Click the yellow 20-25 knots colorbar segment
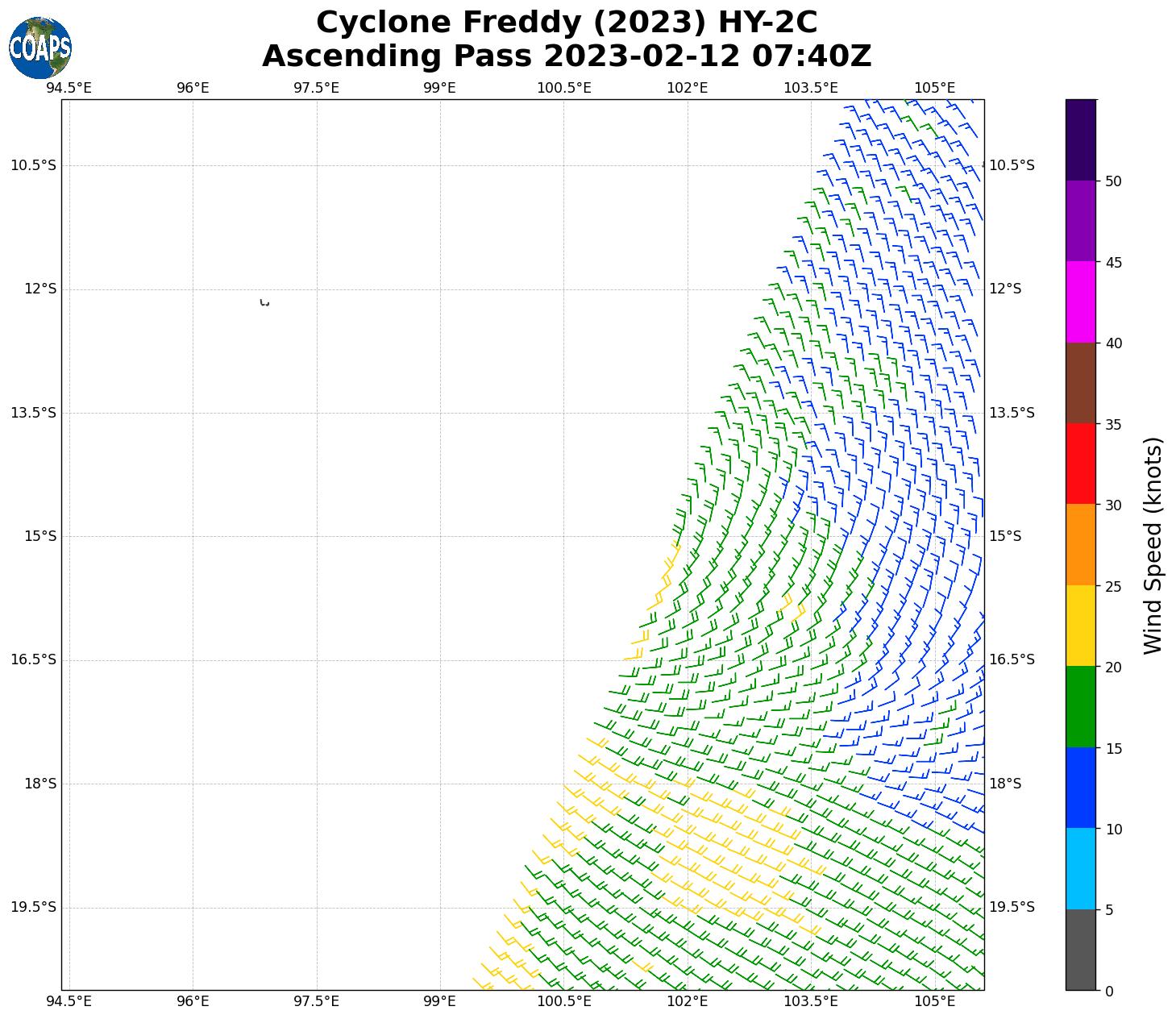Image resolution: width=1176 pixels, height=1019 pixels. pos(1080,626)
